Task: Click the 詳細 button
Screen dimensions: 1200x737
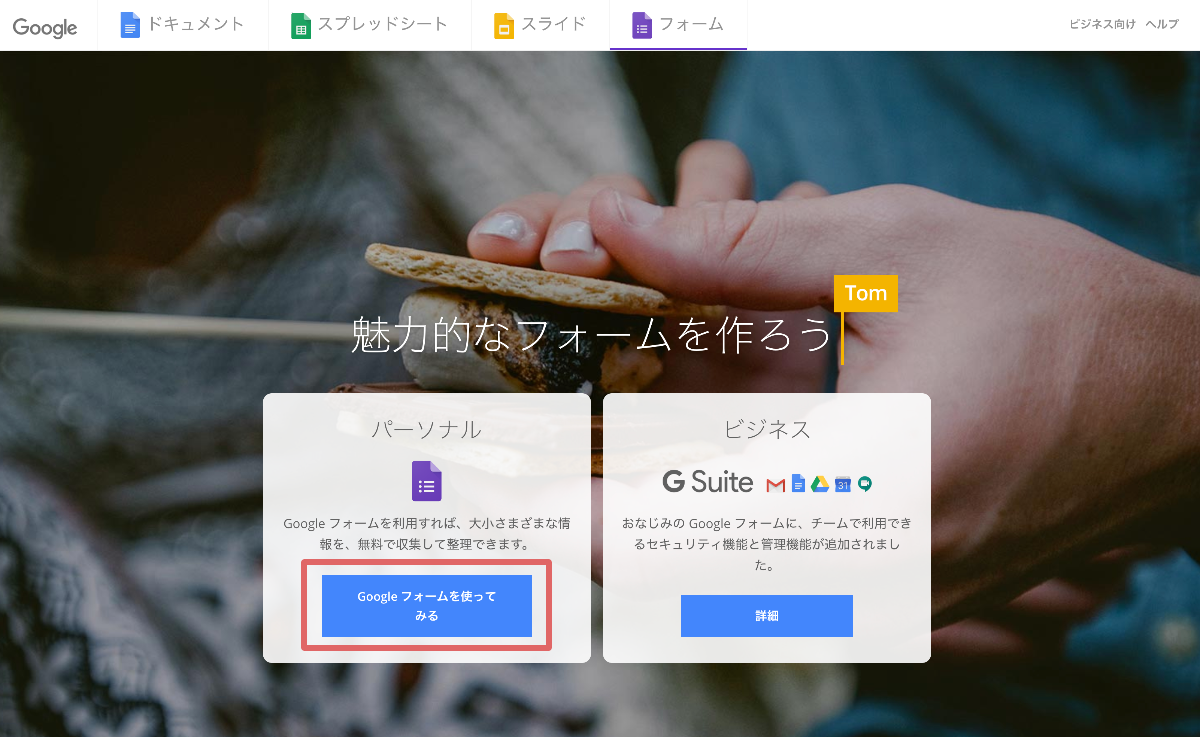Action: [767, 616]
